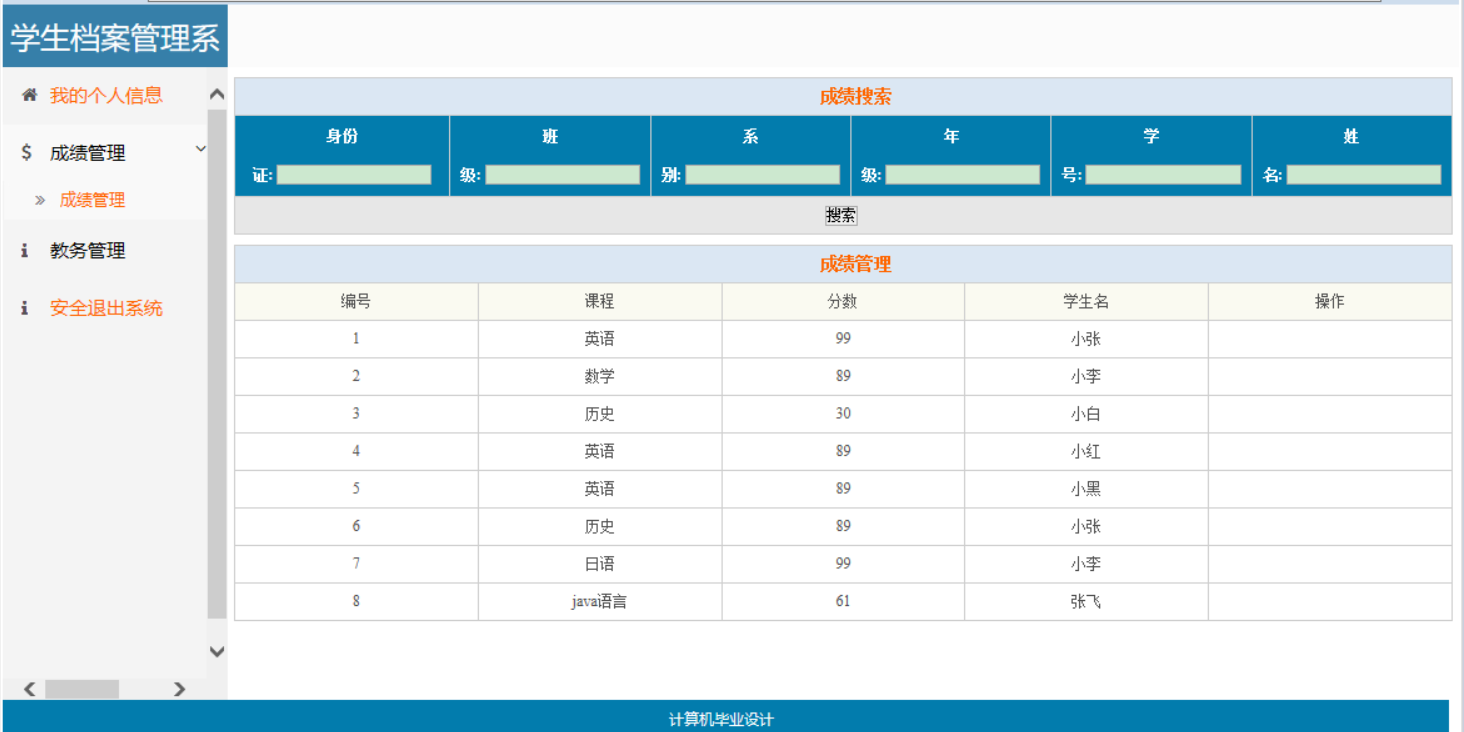Click the dollar icon beside 成绩管理
The image size is (1464, 732).
[x=26, y=152]
